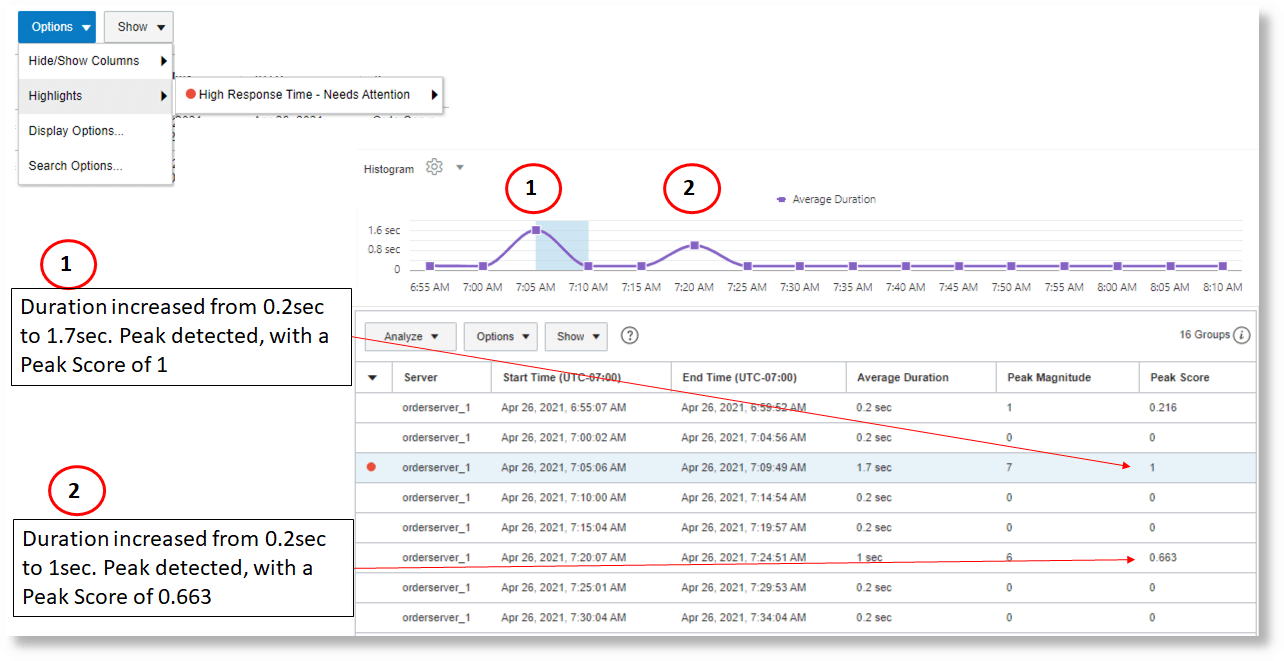Select Display Options... from the menu

pos(75,130)
